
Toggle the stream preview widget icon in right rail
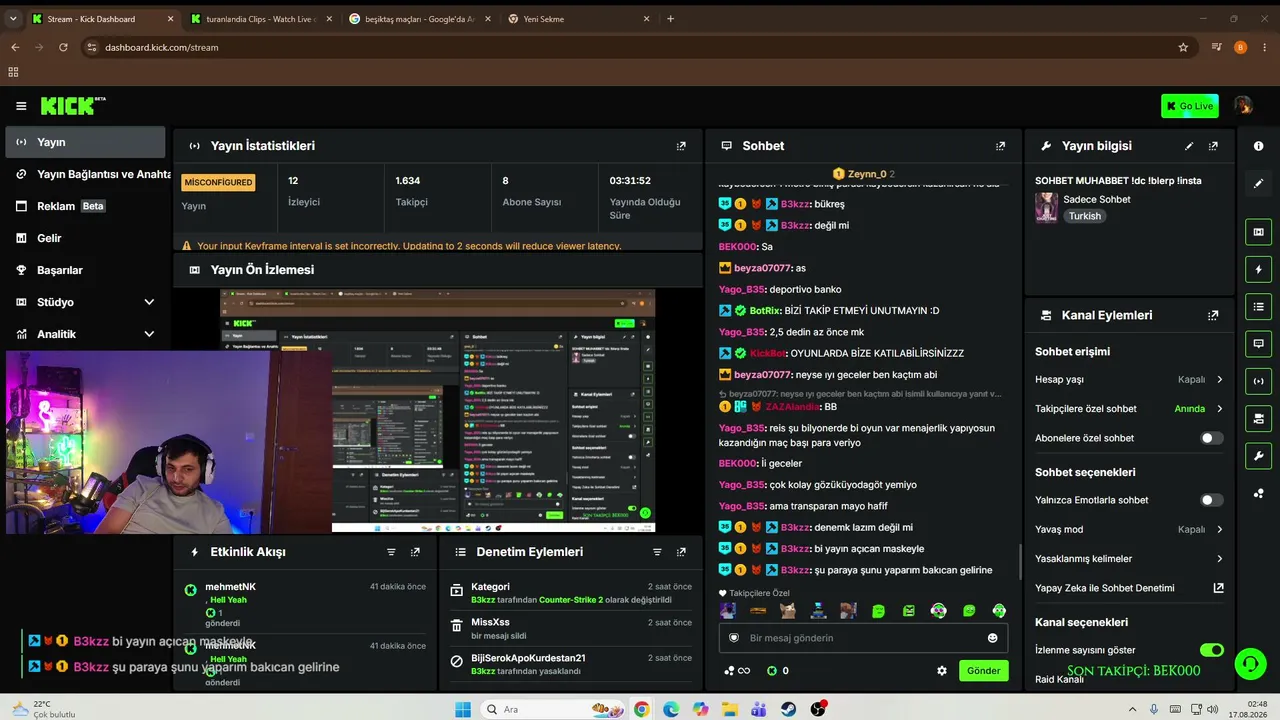pos(1258,232)
